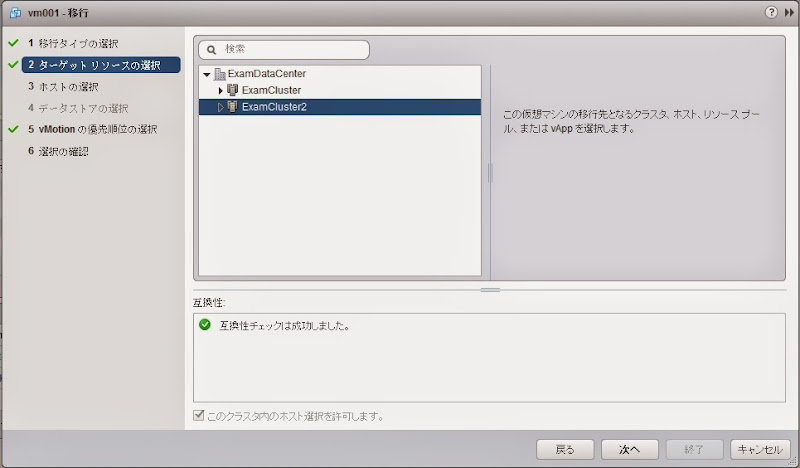This screenshot has width=800, height=468.
Task: Open the help question mark icon
Action: (771, 12)
